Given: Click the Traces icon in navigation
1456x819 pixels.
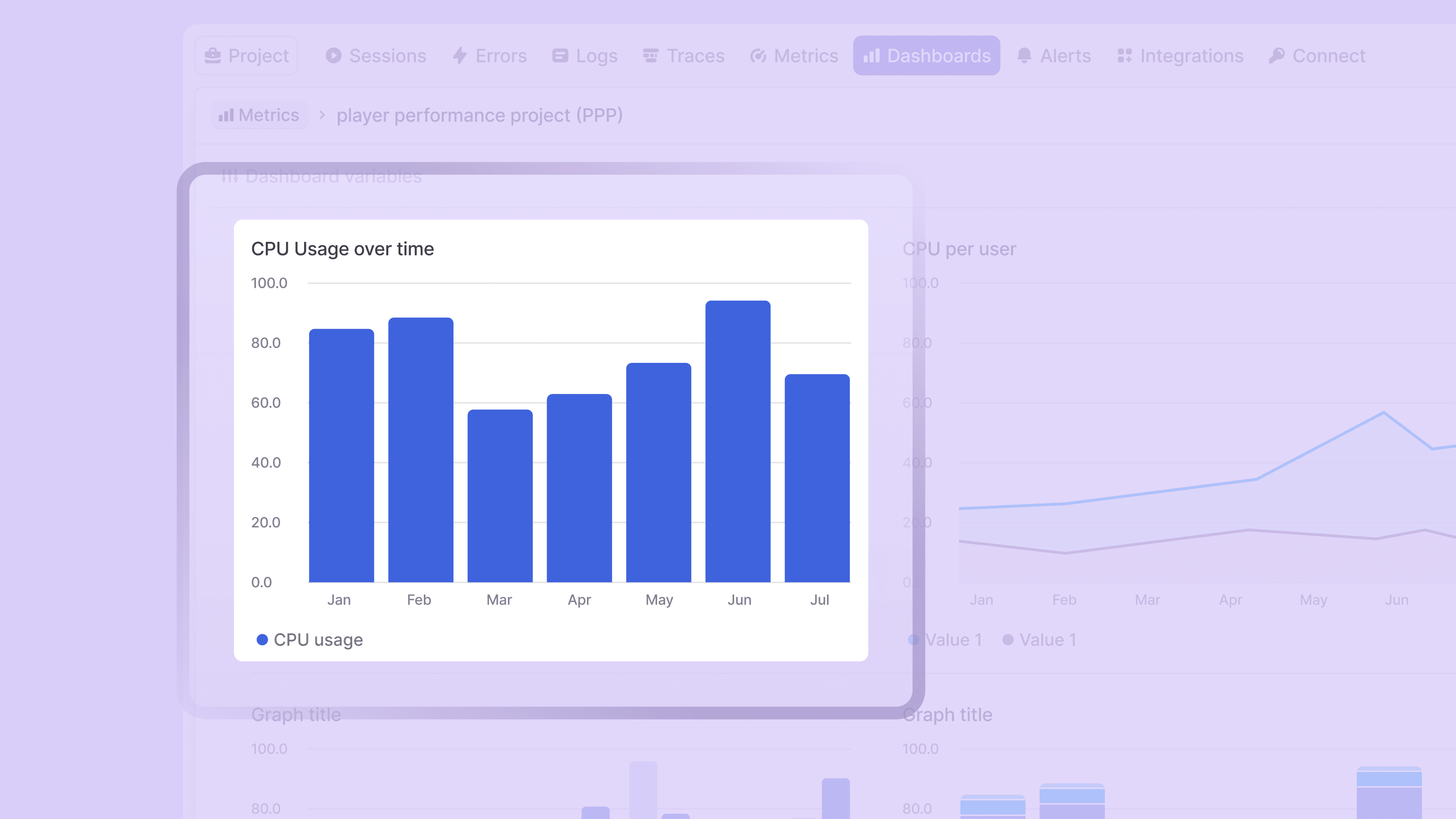Looking at the screenshot, I should click(651, 55).
